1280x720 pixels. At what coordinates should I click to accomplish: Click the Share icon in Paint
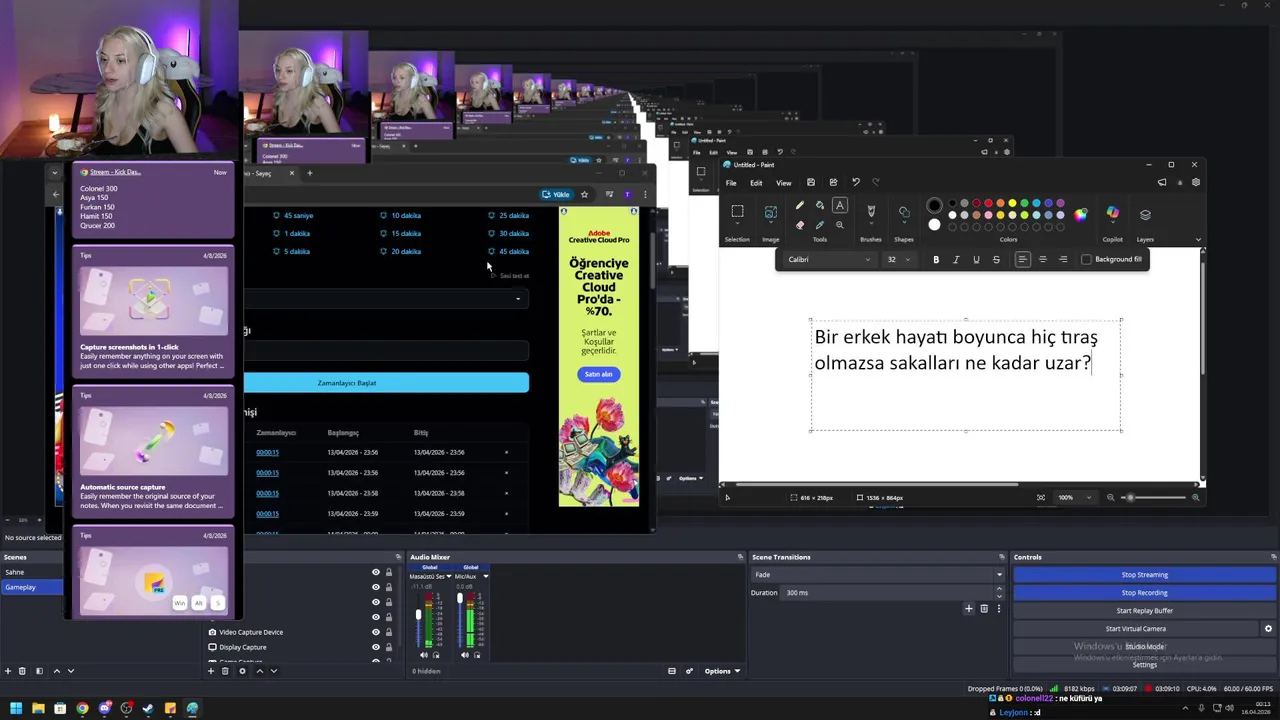pos(833,182)
